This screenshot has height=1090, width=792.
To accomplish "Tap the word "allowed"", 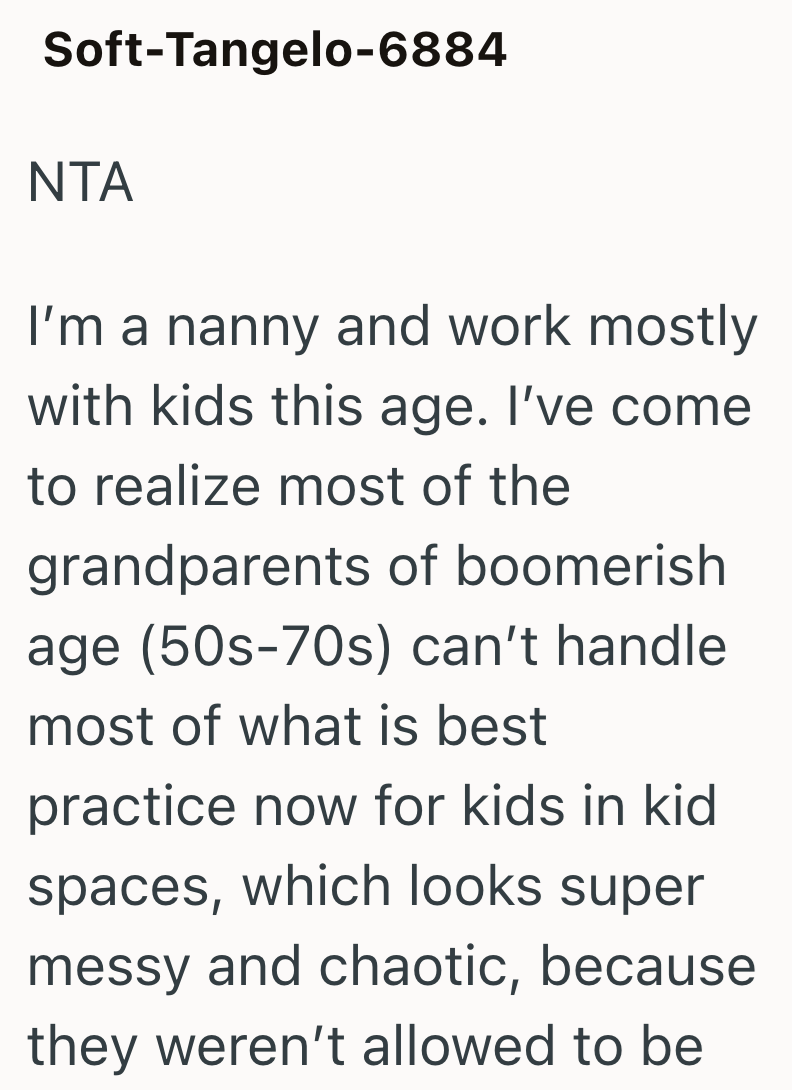I will (x=470, y=1045).
